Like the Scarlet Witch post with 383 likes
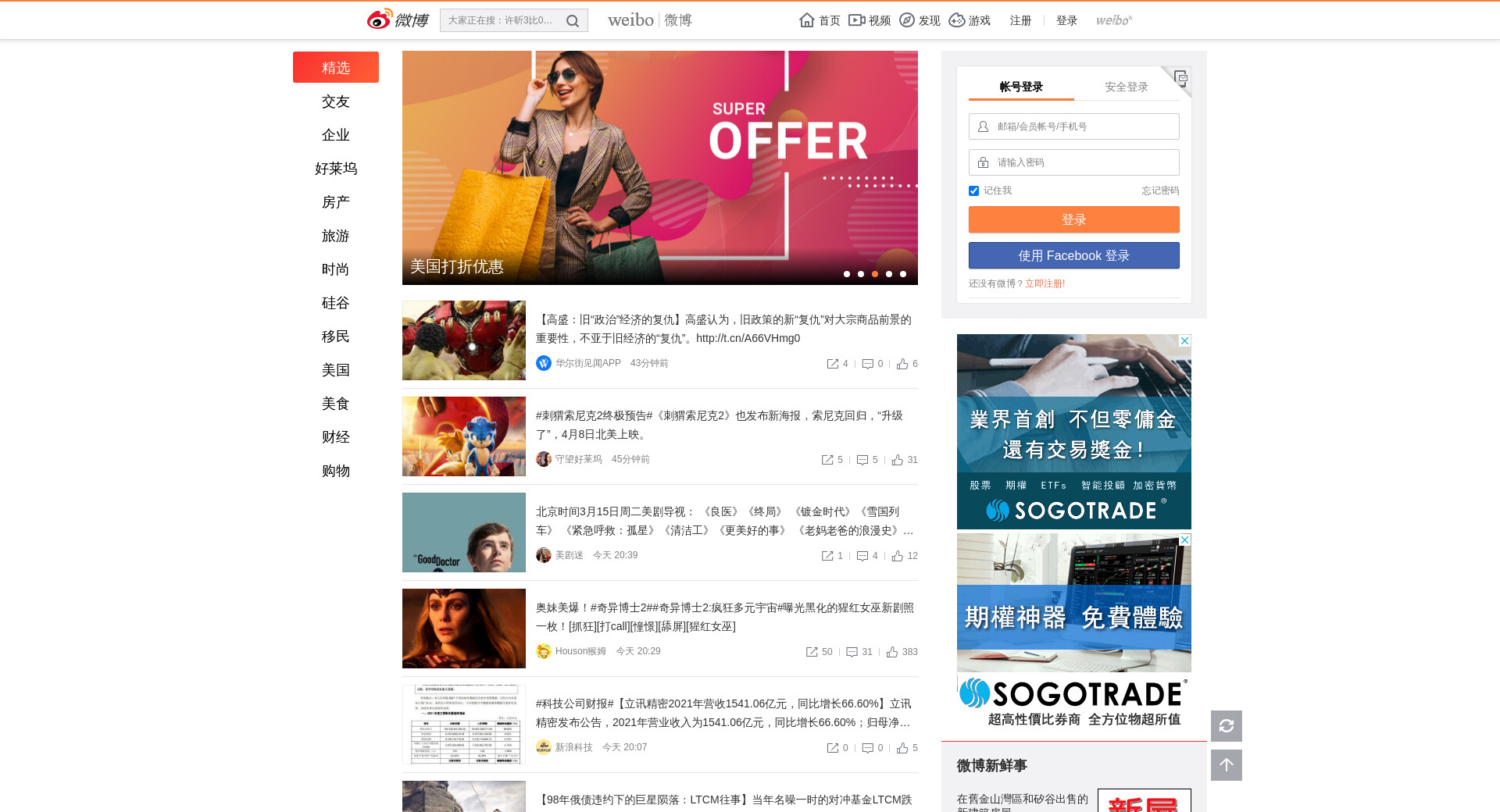 tap(892, 652)
